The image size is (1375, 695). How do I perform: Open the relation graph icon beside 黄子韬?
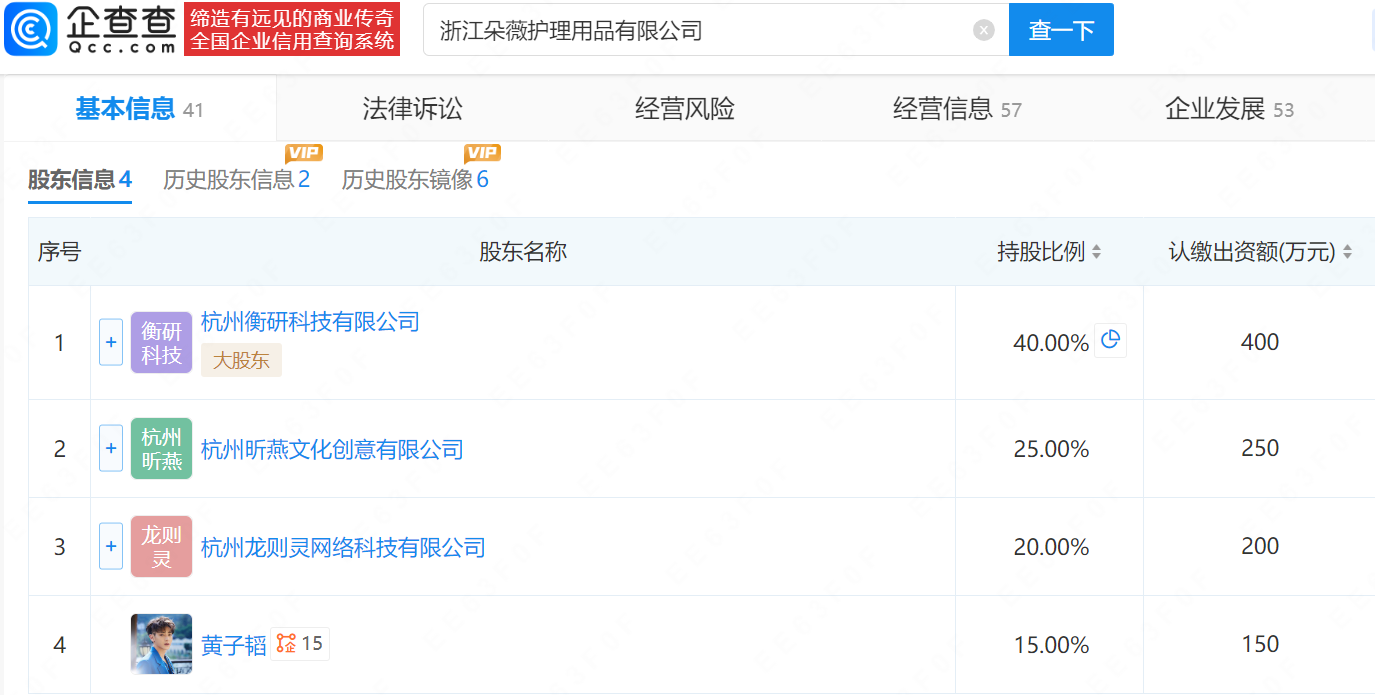[287, 644]
